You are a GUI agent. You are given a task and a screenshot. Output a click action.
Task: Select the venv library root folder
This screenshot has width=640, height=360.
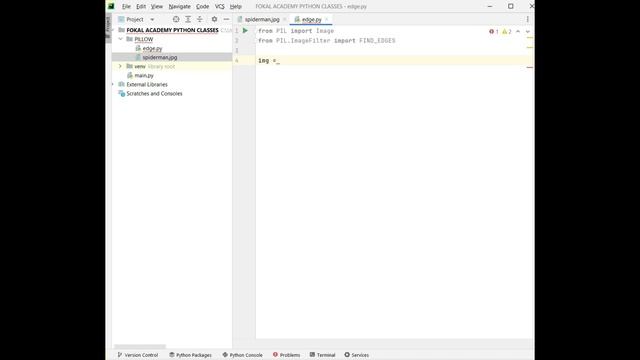(x=154, y=66)
